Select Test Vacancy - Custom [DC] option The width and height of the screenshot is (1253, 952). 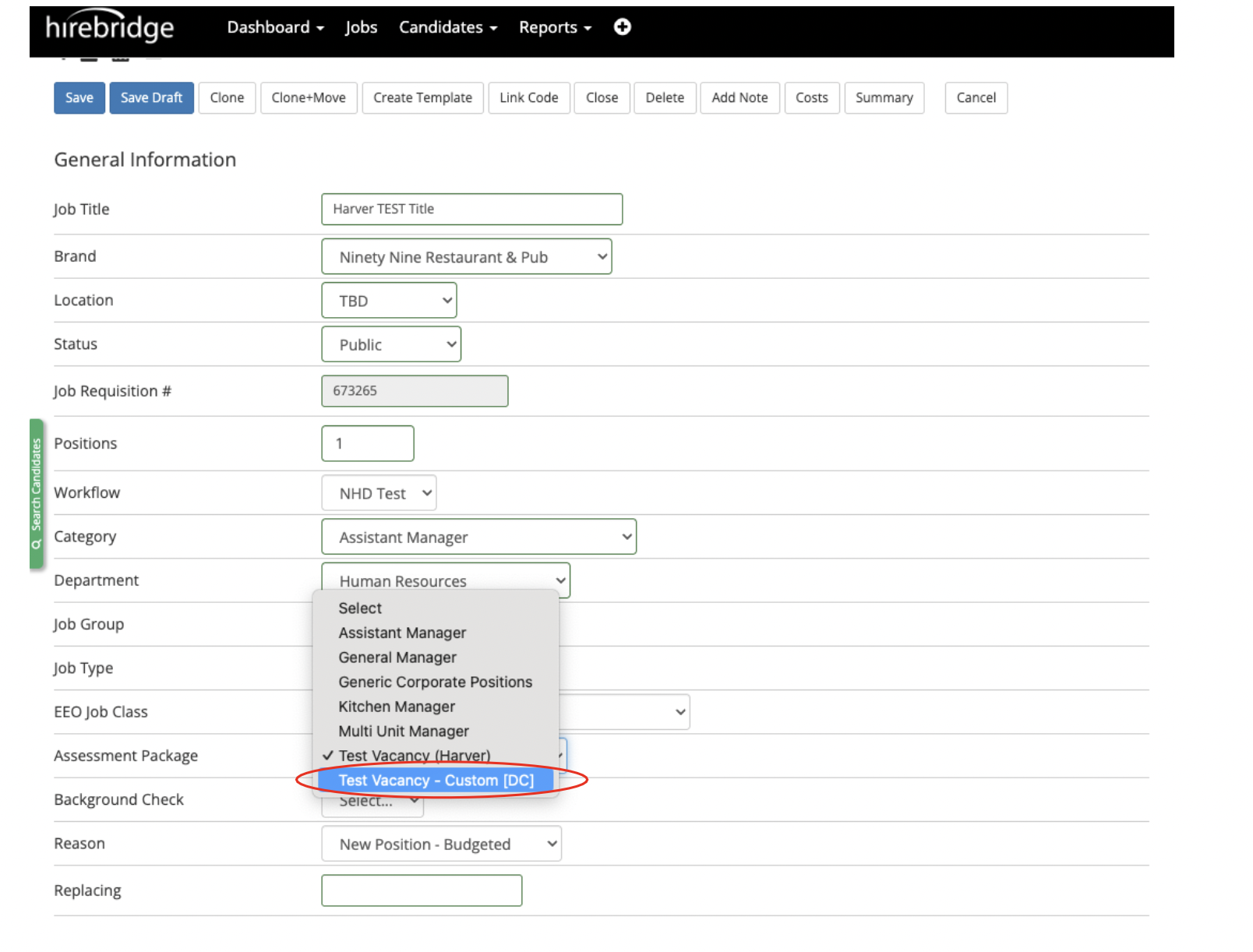[x=436, y=781]
